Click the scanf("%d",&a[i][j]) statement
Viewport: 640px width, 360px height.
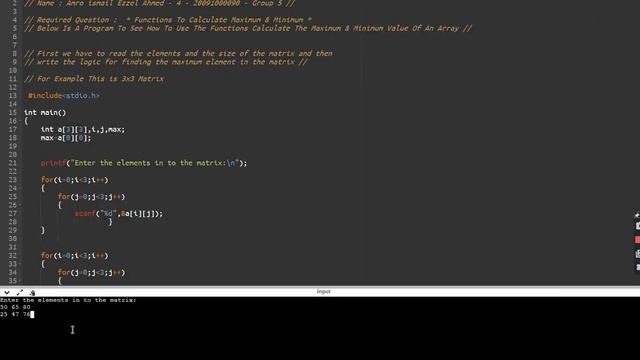[x=118, y=213]
